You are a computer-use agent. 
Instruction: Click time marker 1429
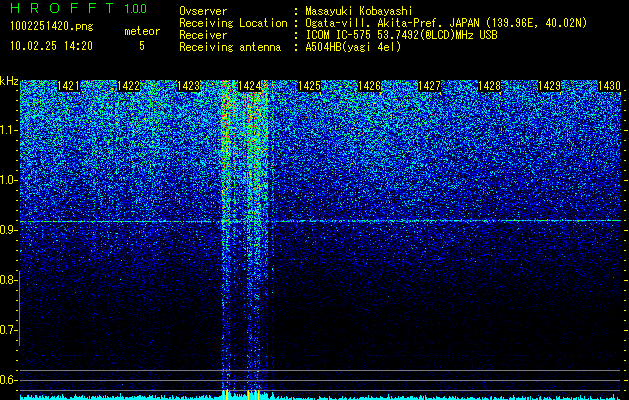[549, 86]
